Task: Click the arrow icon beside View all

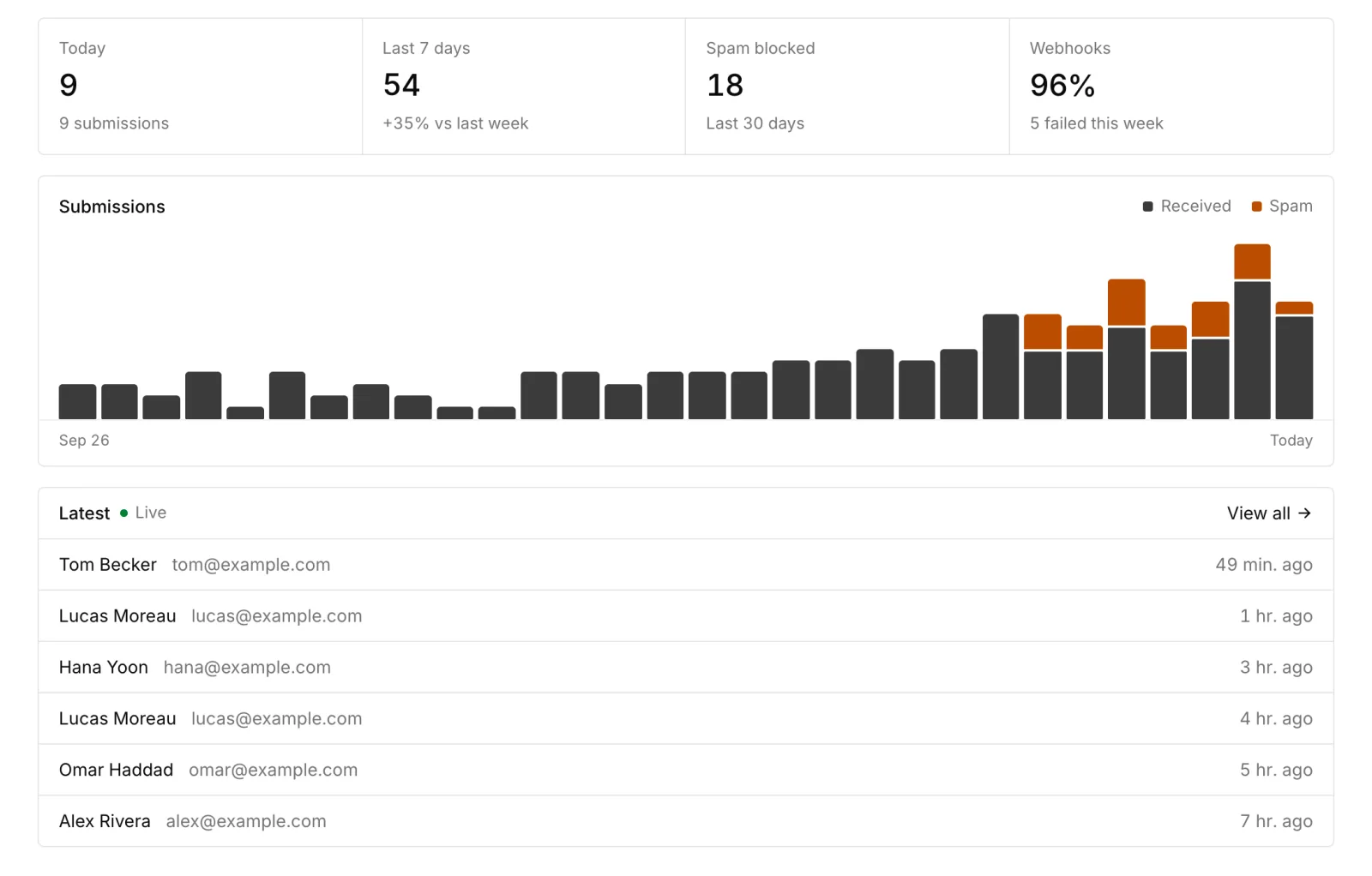Action: [1304, 513]
